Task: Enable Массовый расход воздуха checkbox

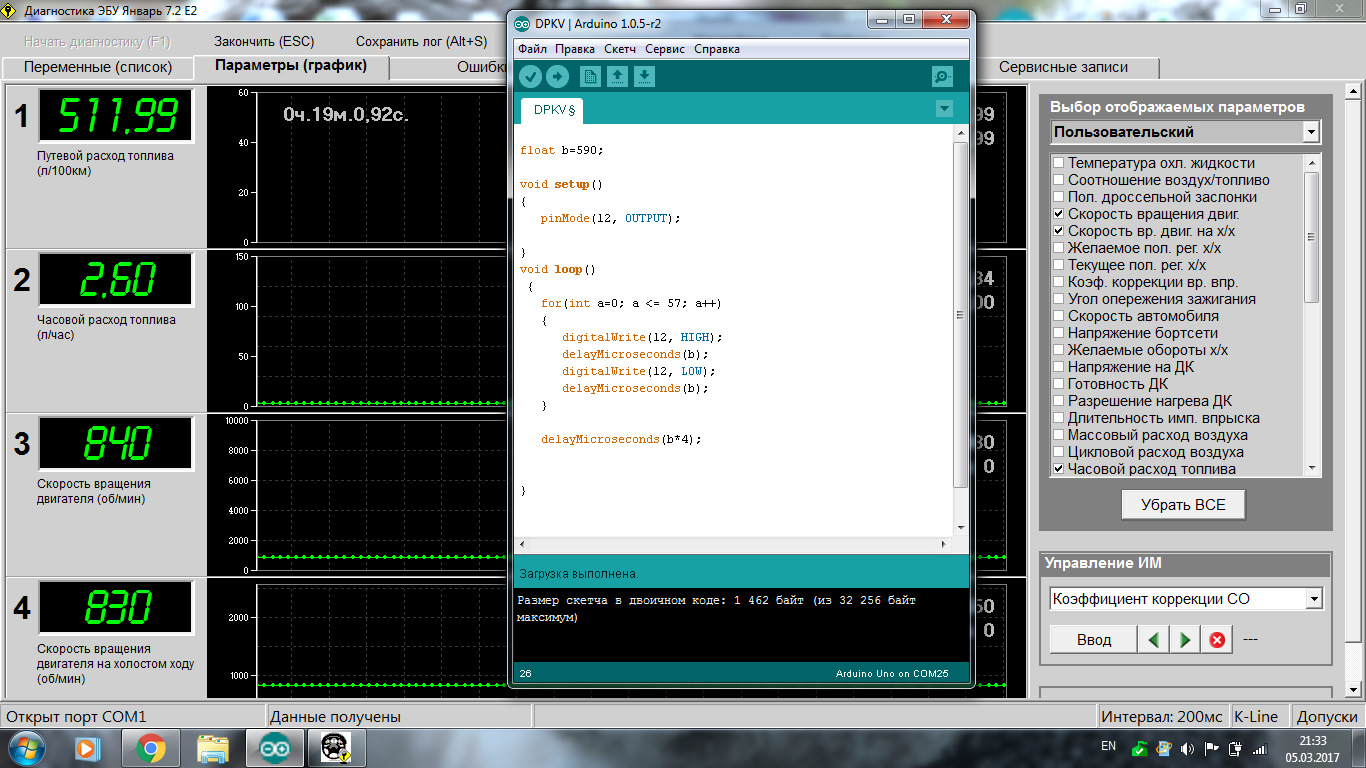Action: 1059,435
